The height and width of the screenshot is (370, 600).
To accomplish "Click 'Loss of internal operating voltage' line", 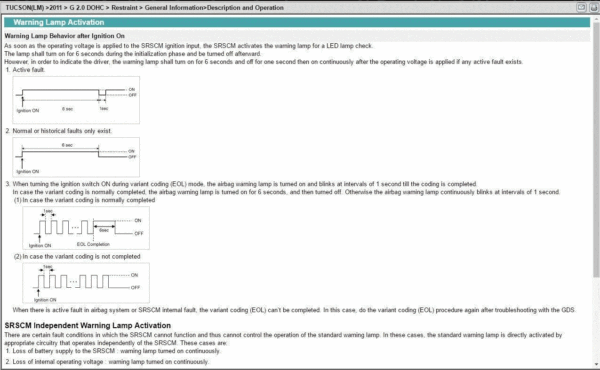I will [x=107, y=362].
